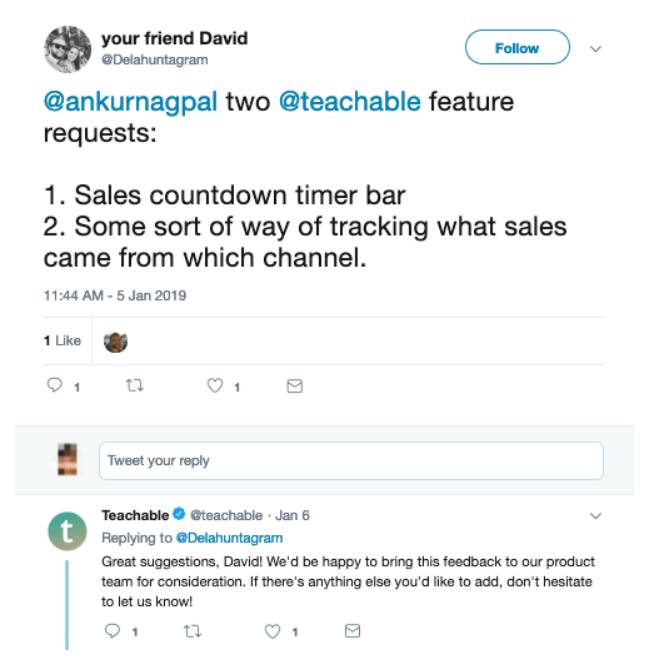This screenshot has height=665, width=648.
Task: Reply to David's tweet via speech bubble icon
Action: pyautogui.click(x=56, y=386)
